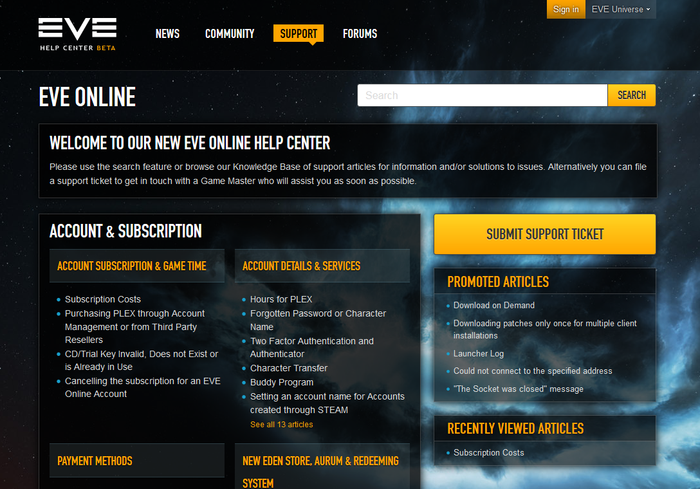700x489 pixels.
Task: Click the EVE Online page title
Action: click(x=87, y=97)
